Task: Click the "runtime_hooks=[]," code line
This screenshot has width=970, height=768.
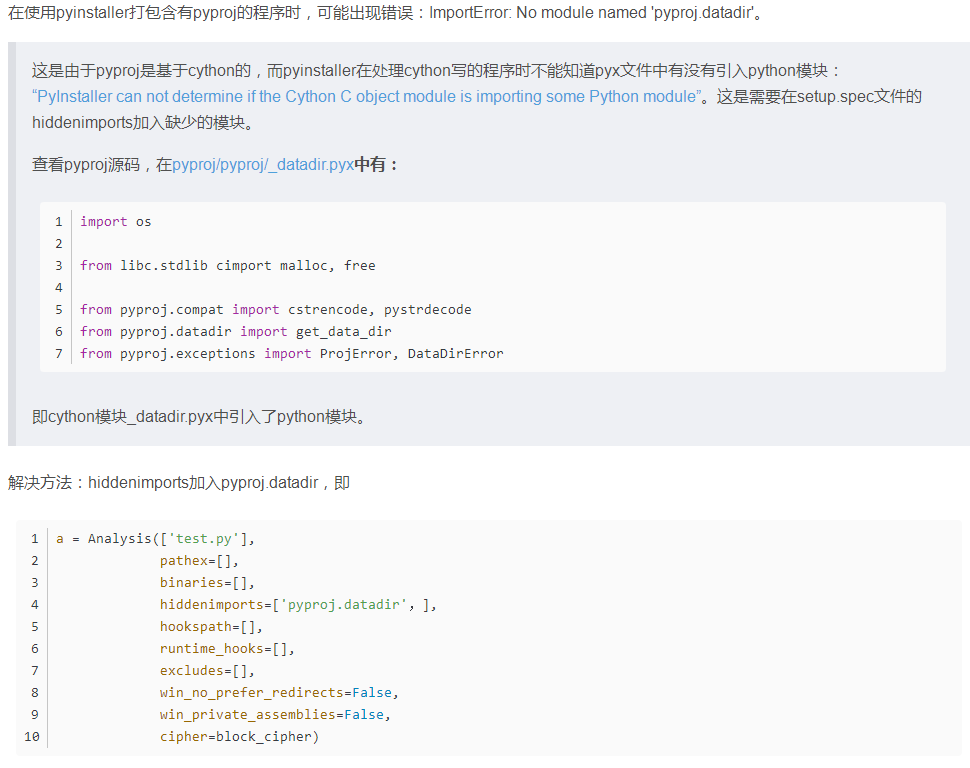Action: click(227, 649)
